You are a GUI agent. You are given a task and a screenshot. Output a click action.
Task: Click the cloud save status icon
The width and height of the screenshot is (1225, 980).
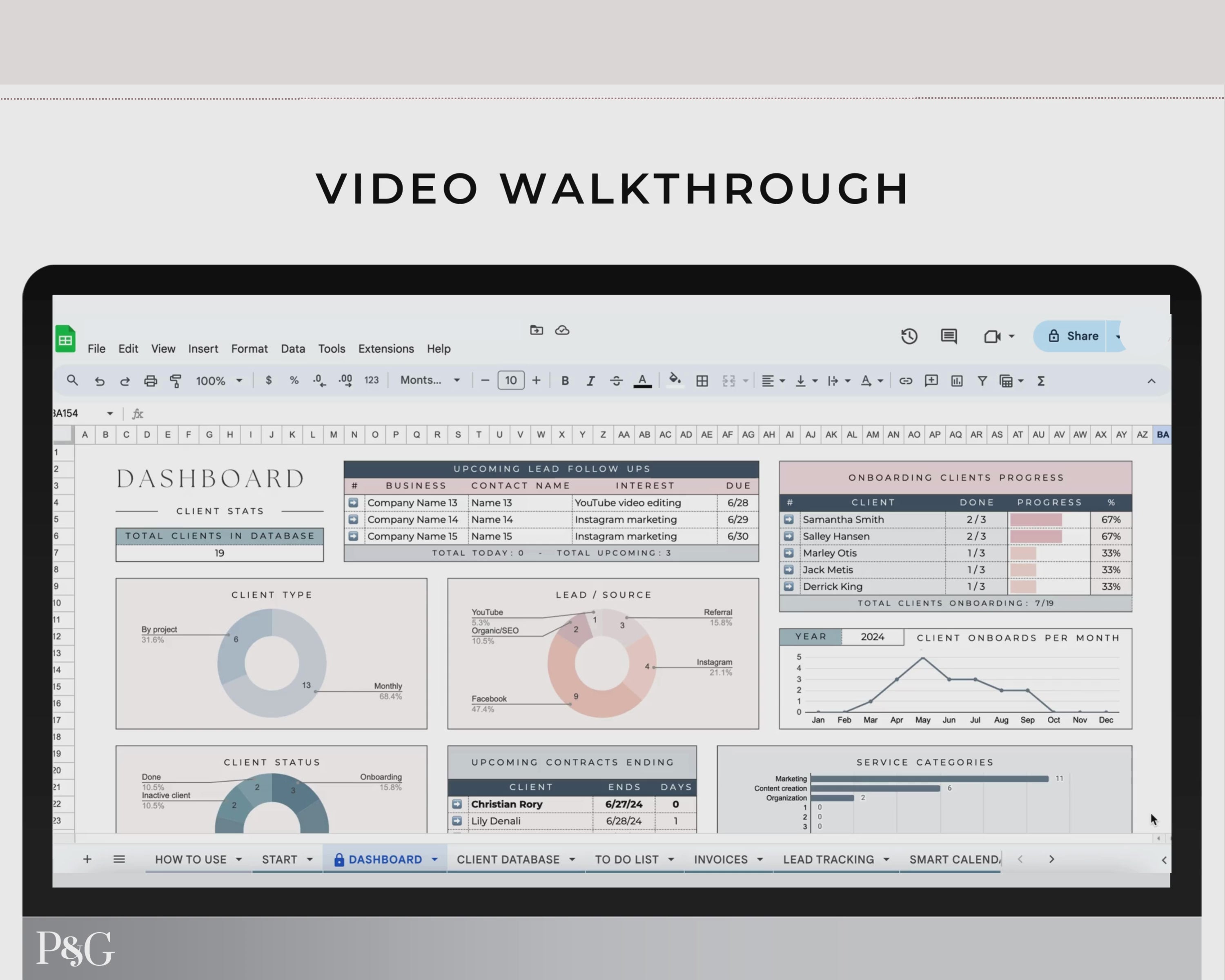click(562, 330)
